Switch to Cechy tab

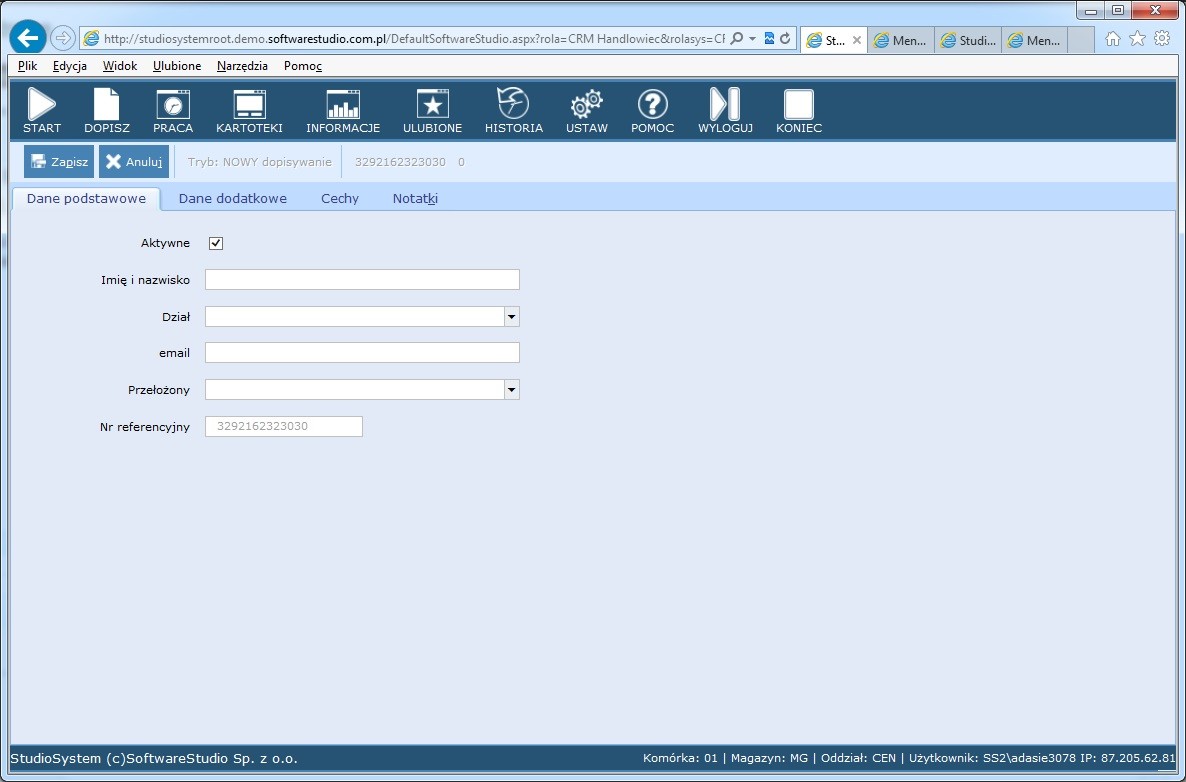(340, 199)
